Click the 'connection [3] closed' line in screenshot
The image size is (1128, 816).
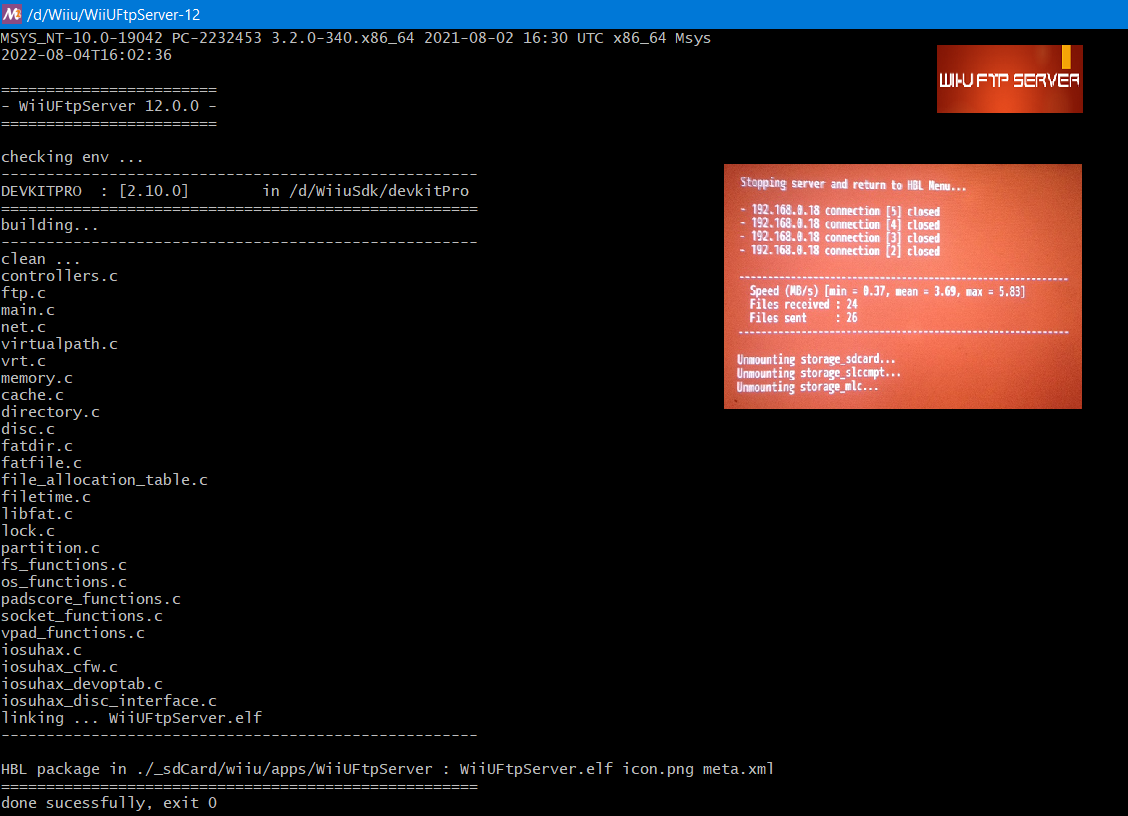840,237
